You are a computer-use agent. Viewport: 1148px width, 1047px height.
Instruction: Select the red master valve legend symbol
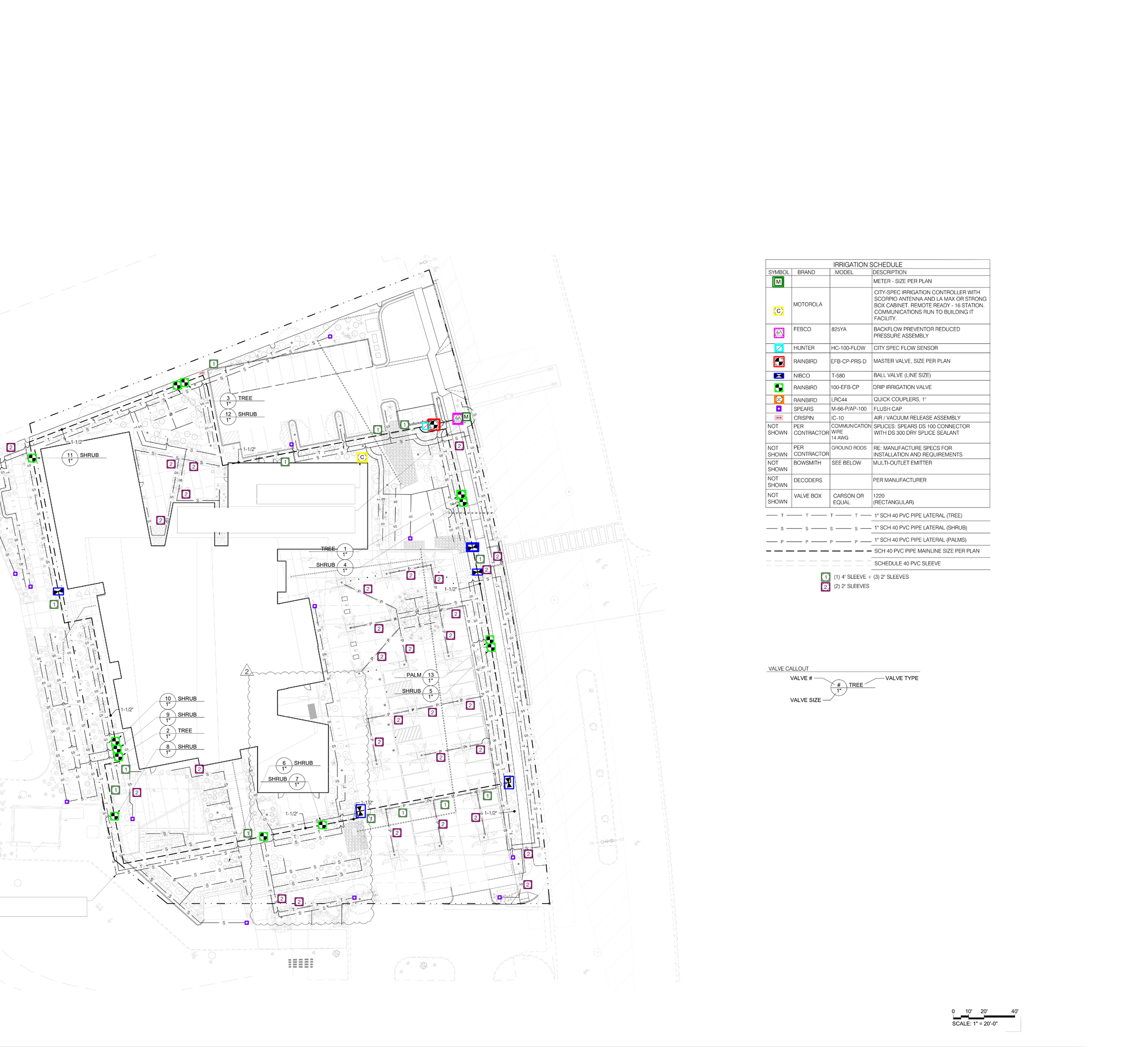[x=779, y=362]
